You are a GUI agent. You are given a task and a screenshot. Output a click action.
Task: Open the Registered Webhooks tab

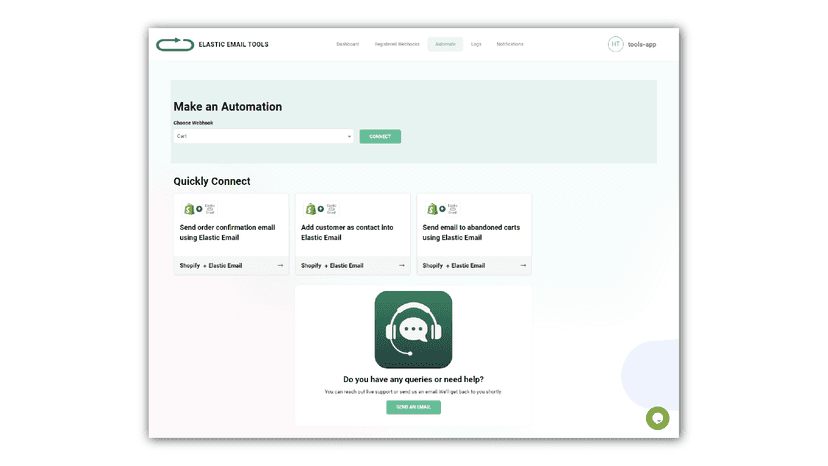397,44
